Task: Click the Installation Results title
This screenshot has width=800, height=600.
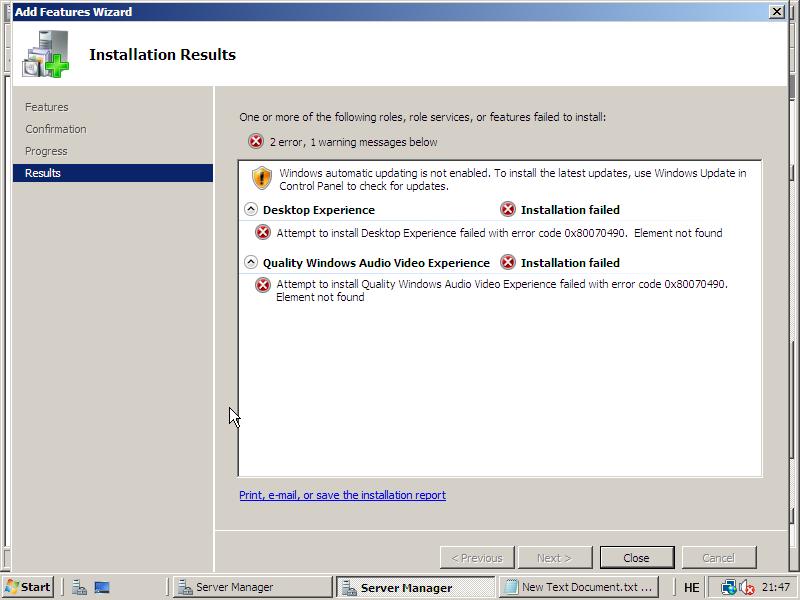Action: tap(162, 55)
